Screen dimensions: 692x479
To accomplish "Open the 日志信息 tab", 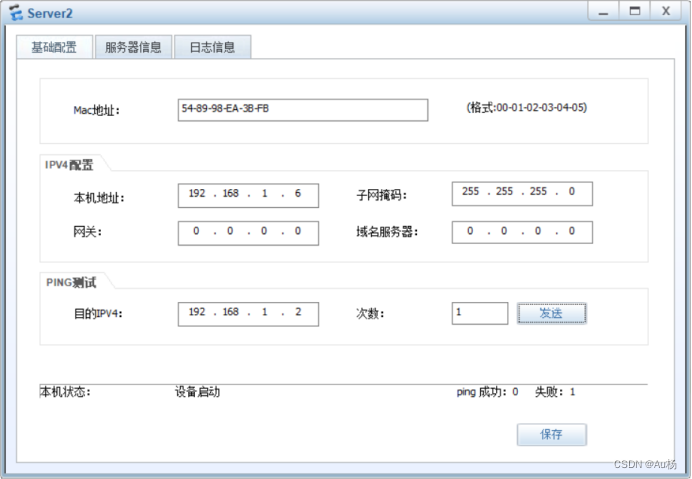I will pos(213,47).
